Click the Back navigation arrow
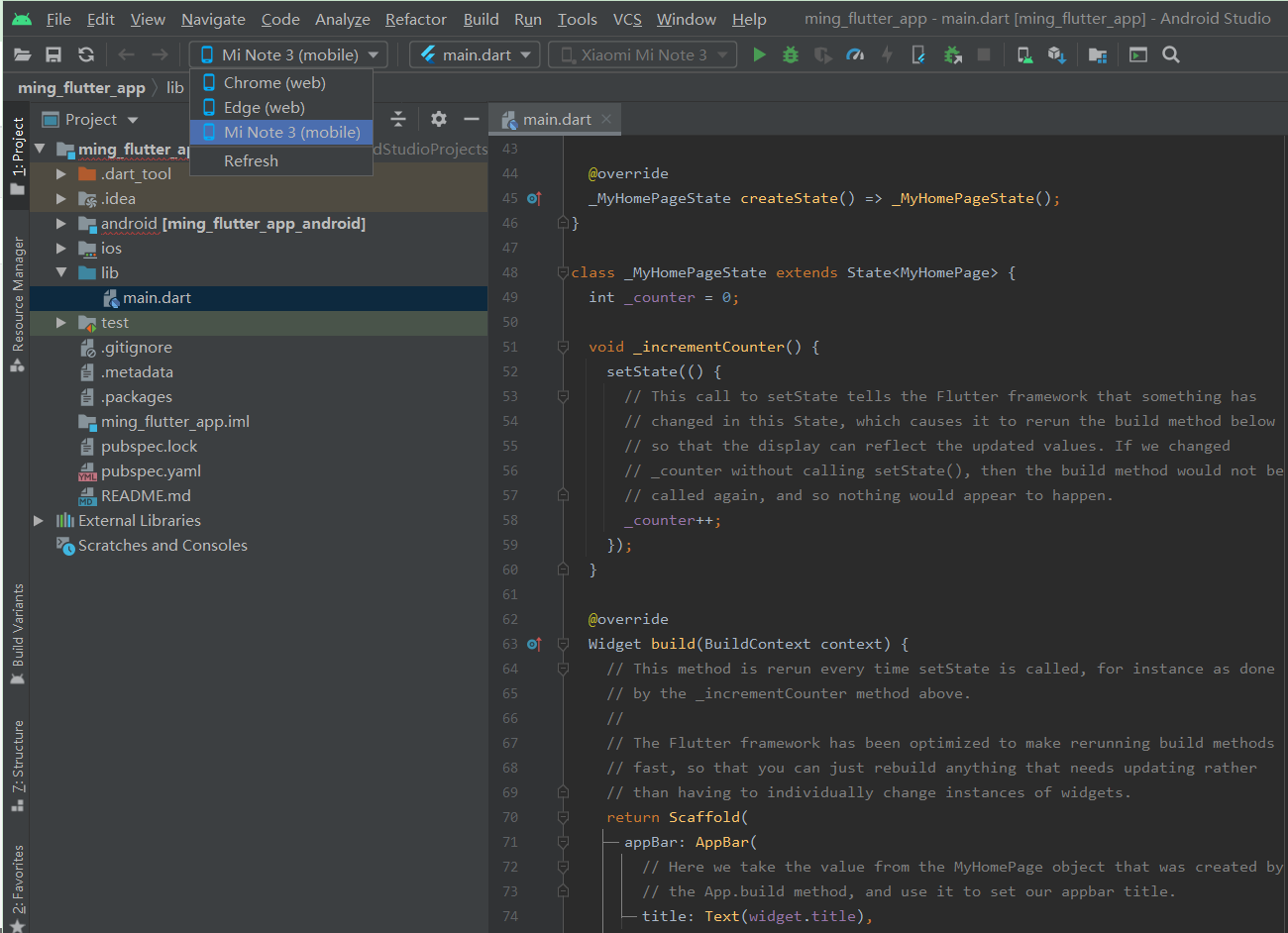Image resolution: width=1288 pixels, height=933 pixels. (x=126, y=55)
